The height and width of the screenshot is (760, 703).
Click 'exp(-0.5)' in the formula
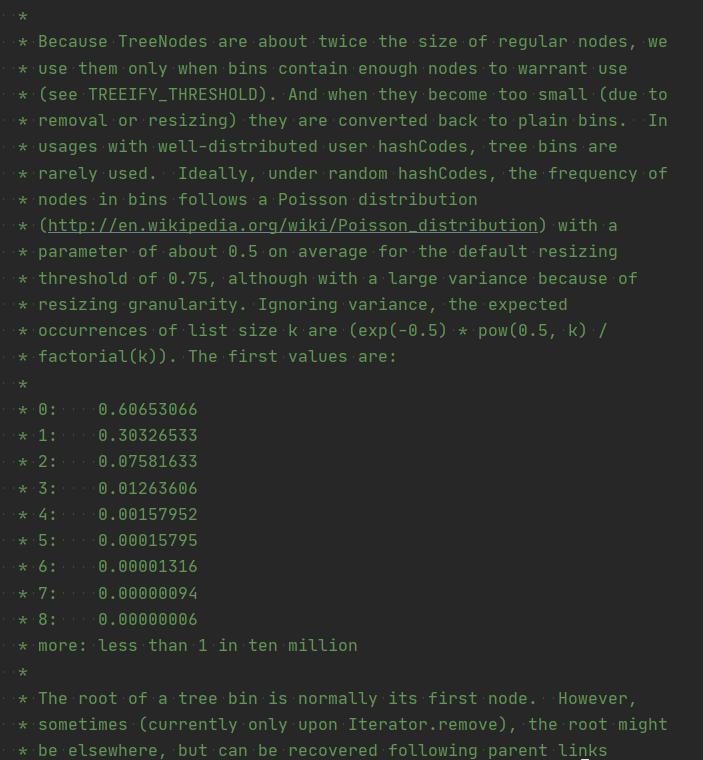click(403, 331)
